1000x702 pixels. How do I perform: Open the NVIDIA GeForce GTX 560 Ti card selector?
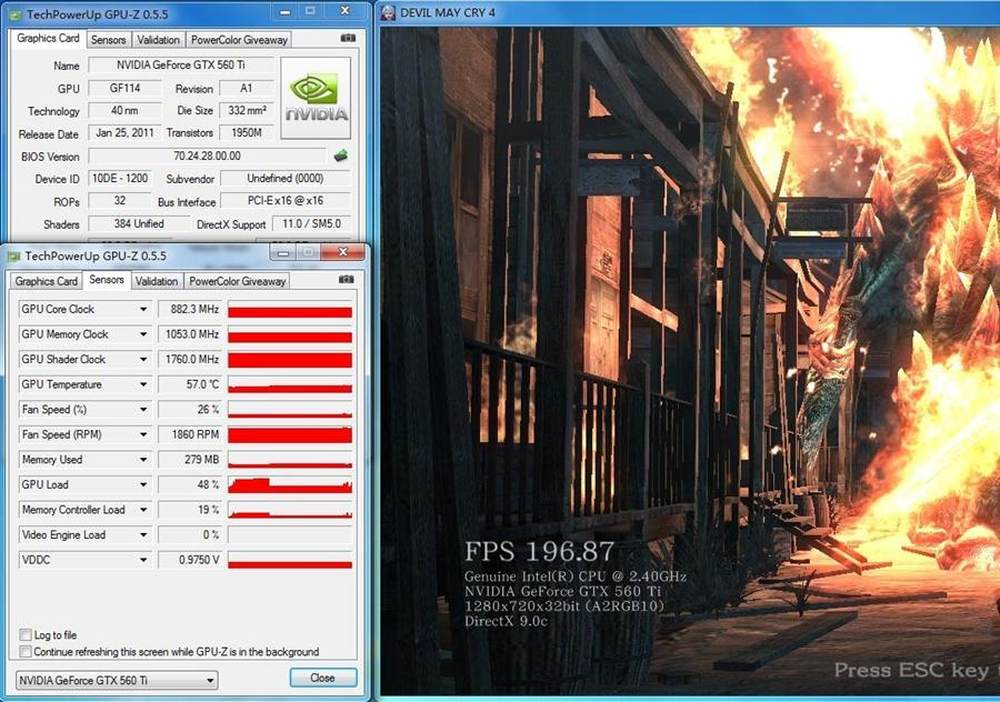point(117,680)
